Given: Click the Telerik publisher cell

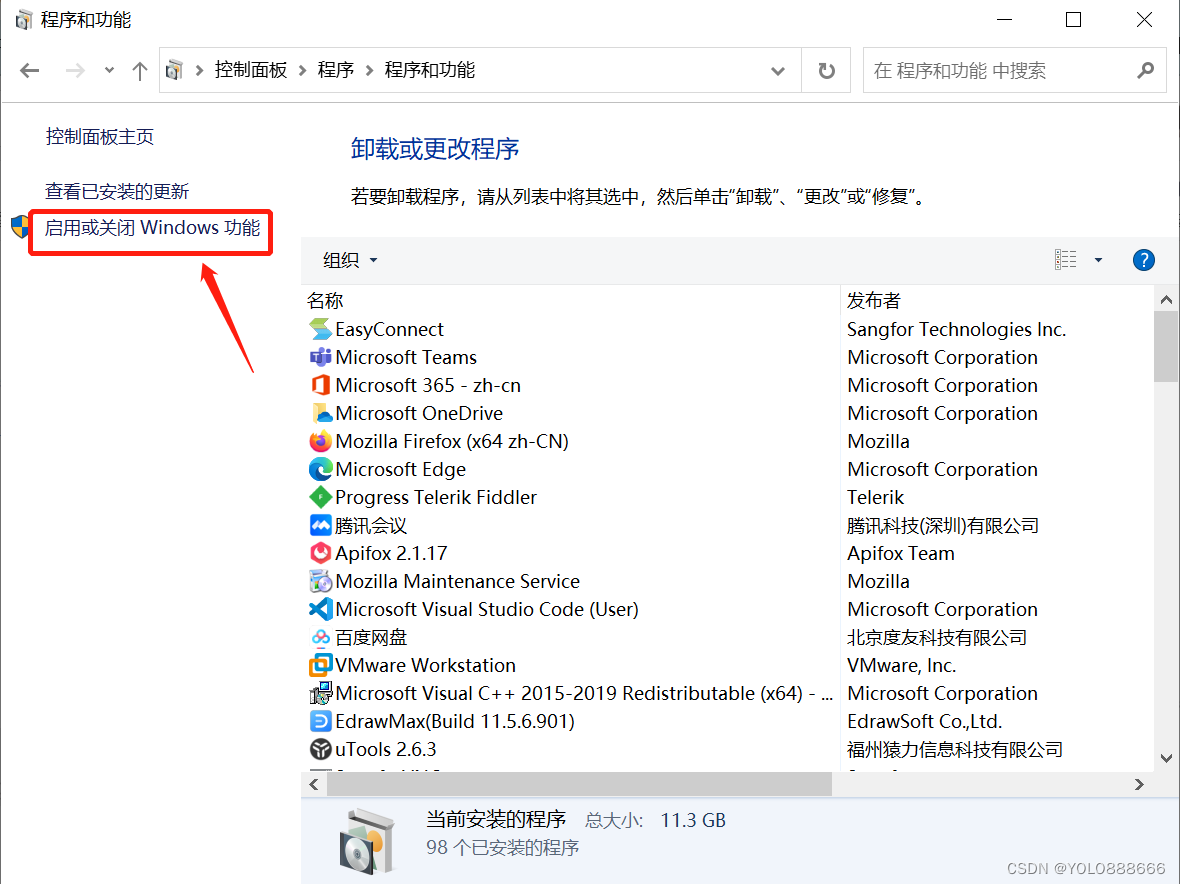Looking at the screenshot, I should (x=875, y=497).
